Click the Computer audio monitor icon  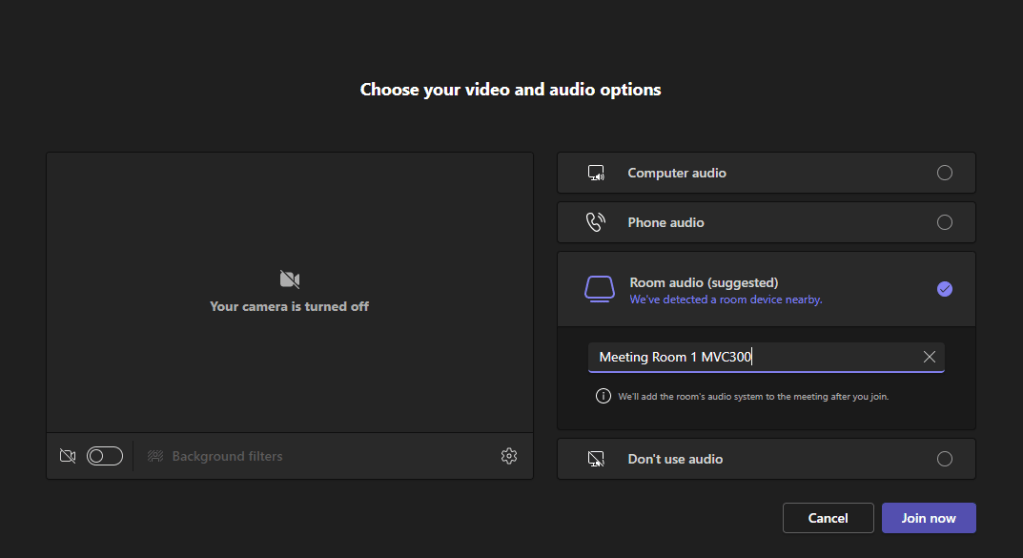(596, 173)
